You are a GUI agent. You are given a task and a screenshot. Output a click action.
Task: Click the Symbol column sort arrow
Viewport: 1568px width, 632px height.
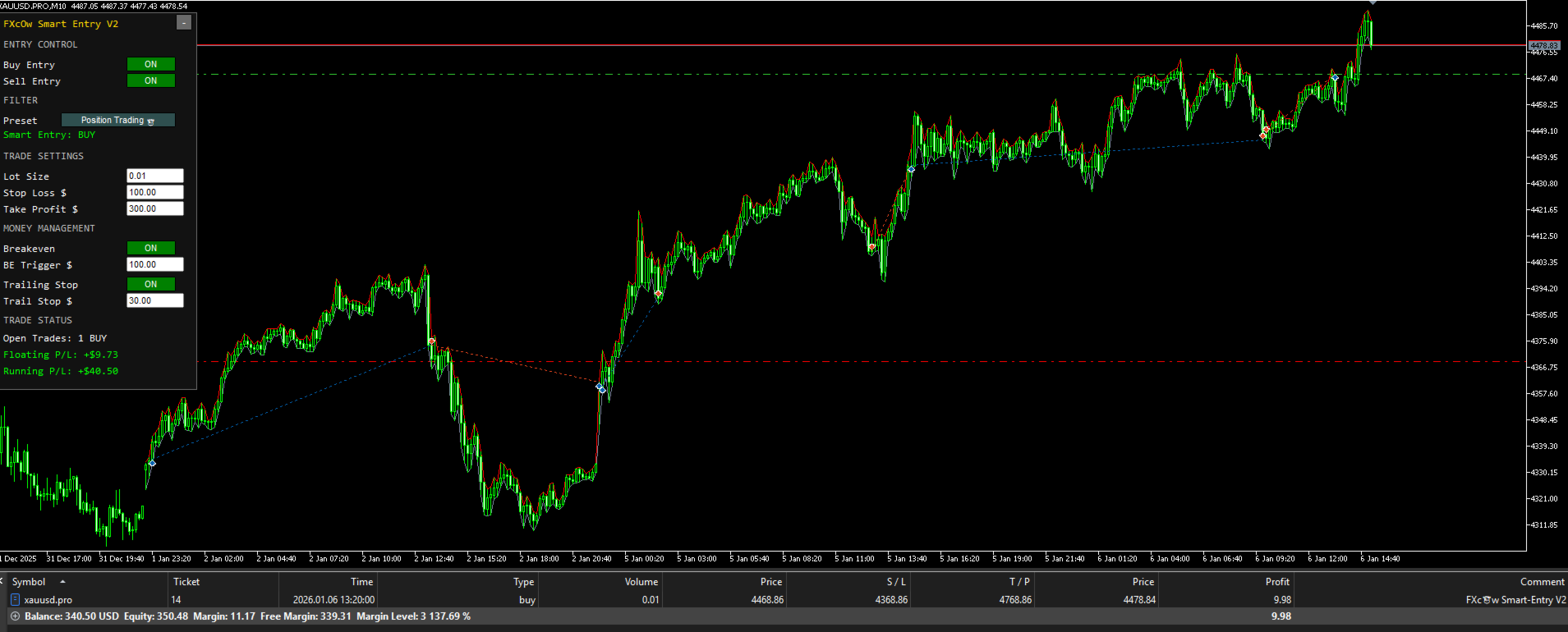[62, 582]
